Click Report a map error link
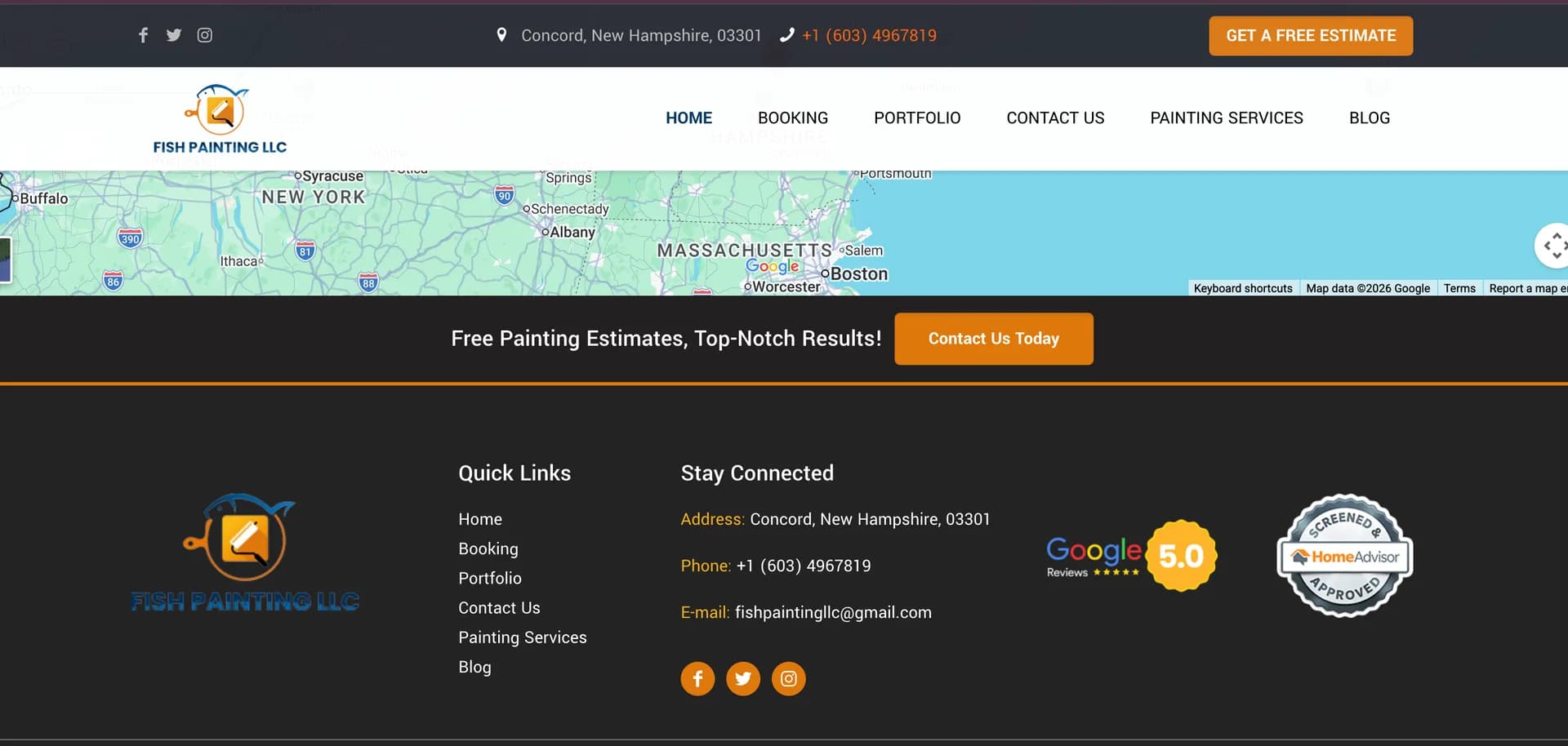 pyautogui.click(x=1526, y=288)
